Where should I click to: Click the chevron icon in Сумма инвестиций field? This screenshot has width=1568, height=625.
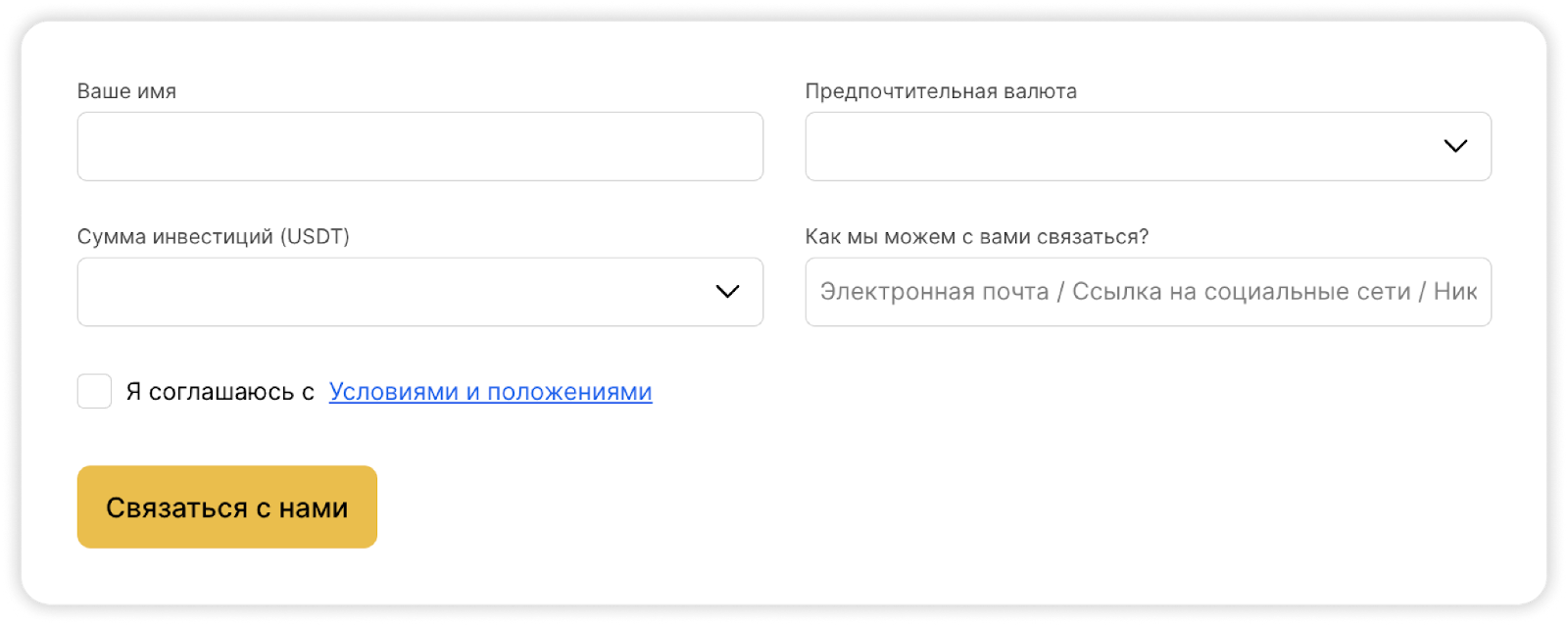point(727,292)
